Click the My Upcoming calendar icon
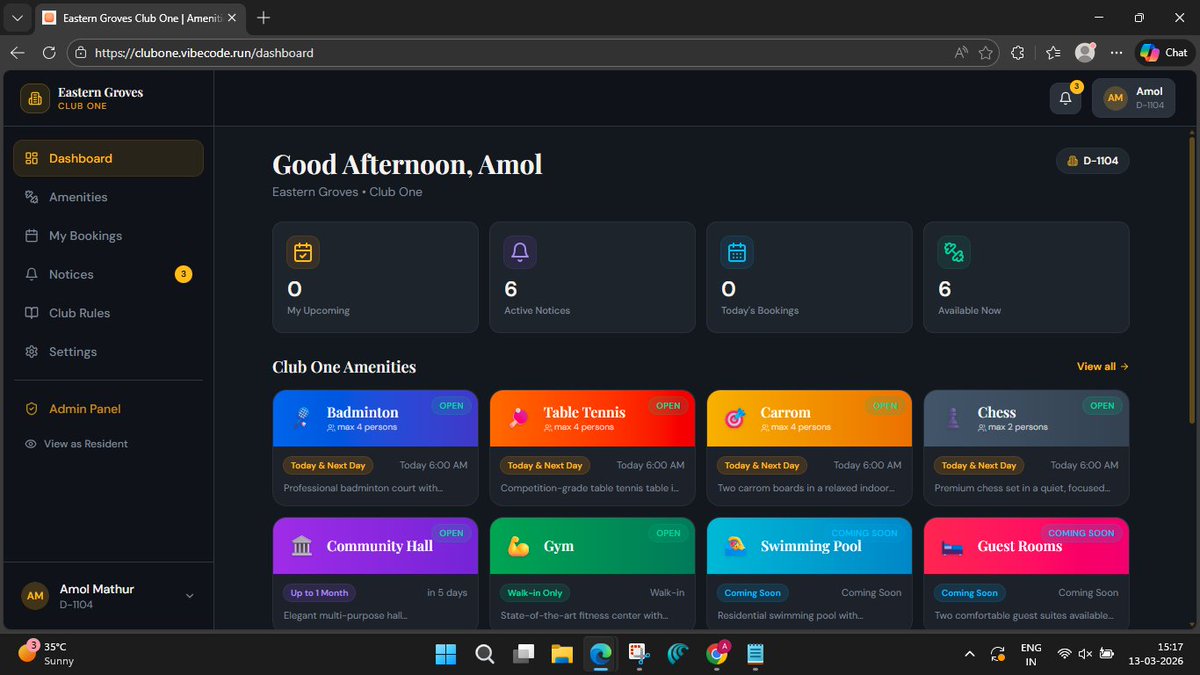Viewport: 1200px width, 675px height. (303, 253)
